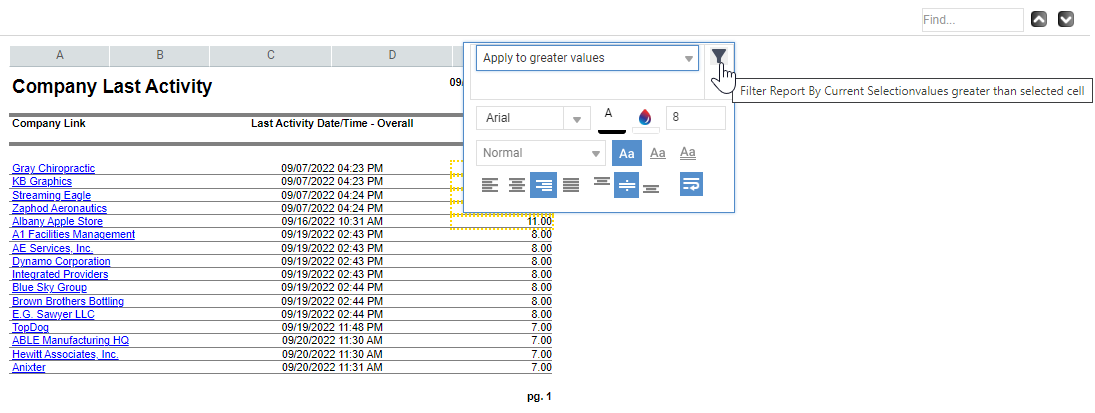This screenshot has width=1095, height=413.
Task: Toggle the right align button
Action: pyautogui.click(x=543, y=184)
